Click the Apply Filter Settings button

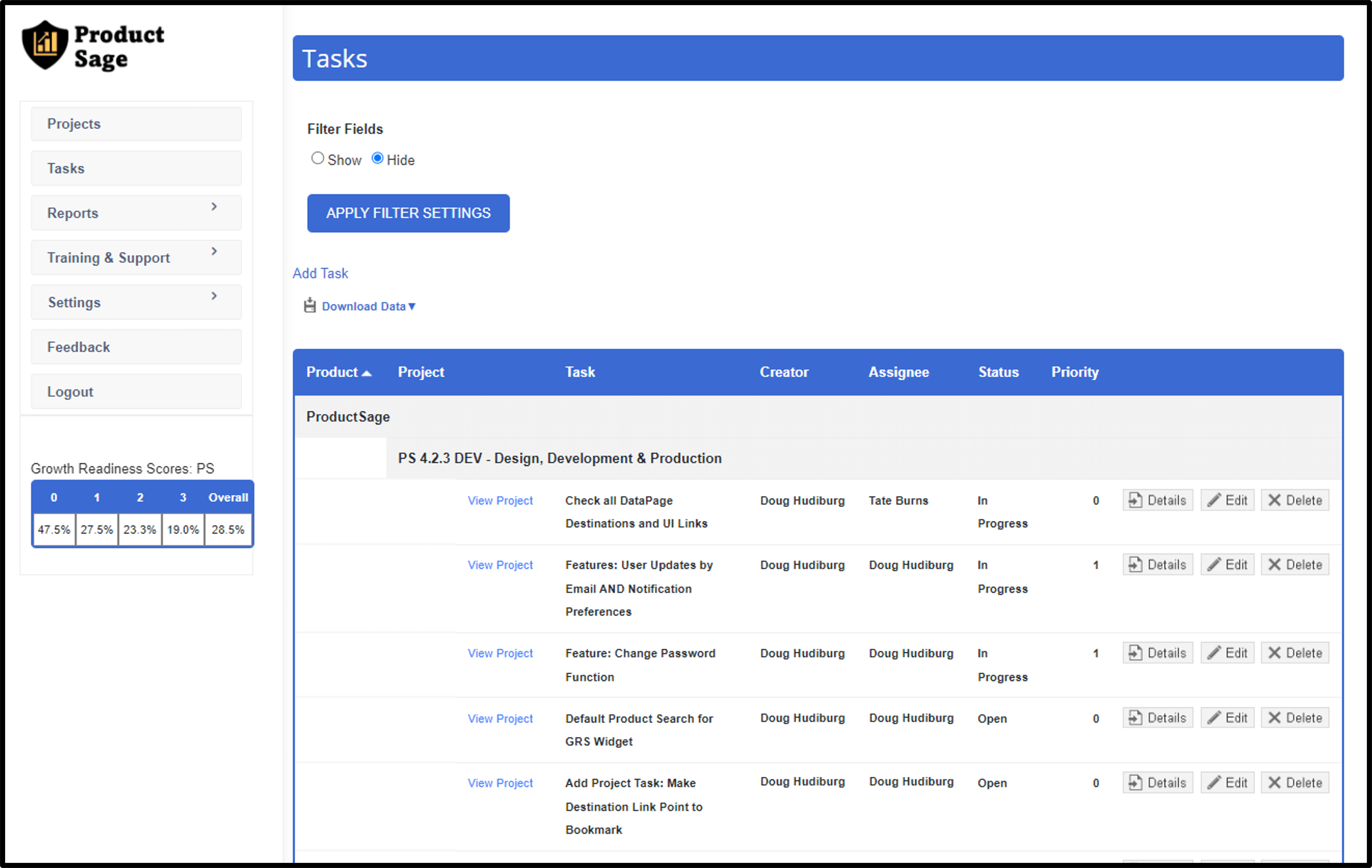pos(408,213)
